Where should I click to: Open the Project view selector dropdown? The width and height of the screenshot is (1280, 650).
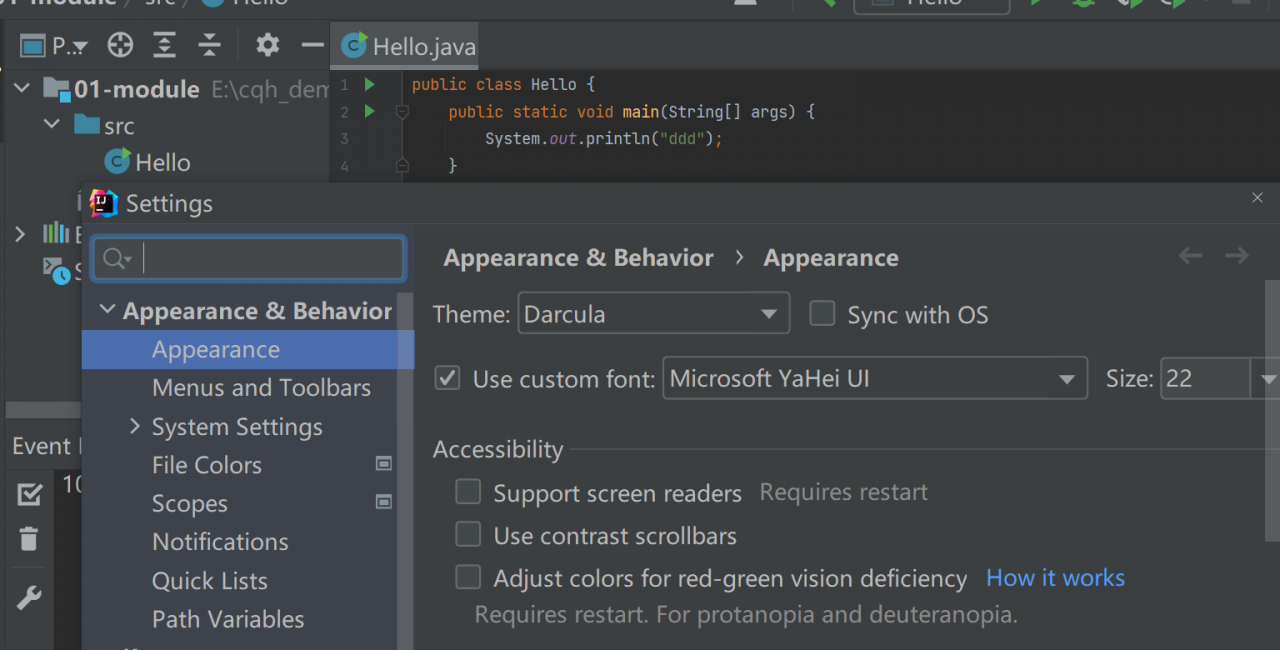click(x=55, y=45)
